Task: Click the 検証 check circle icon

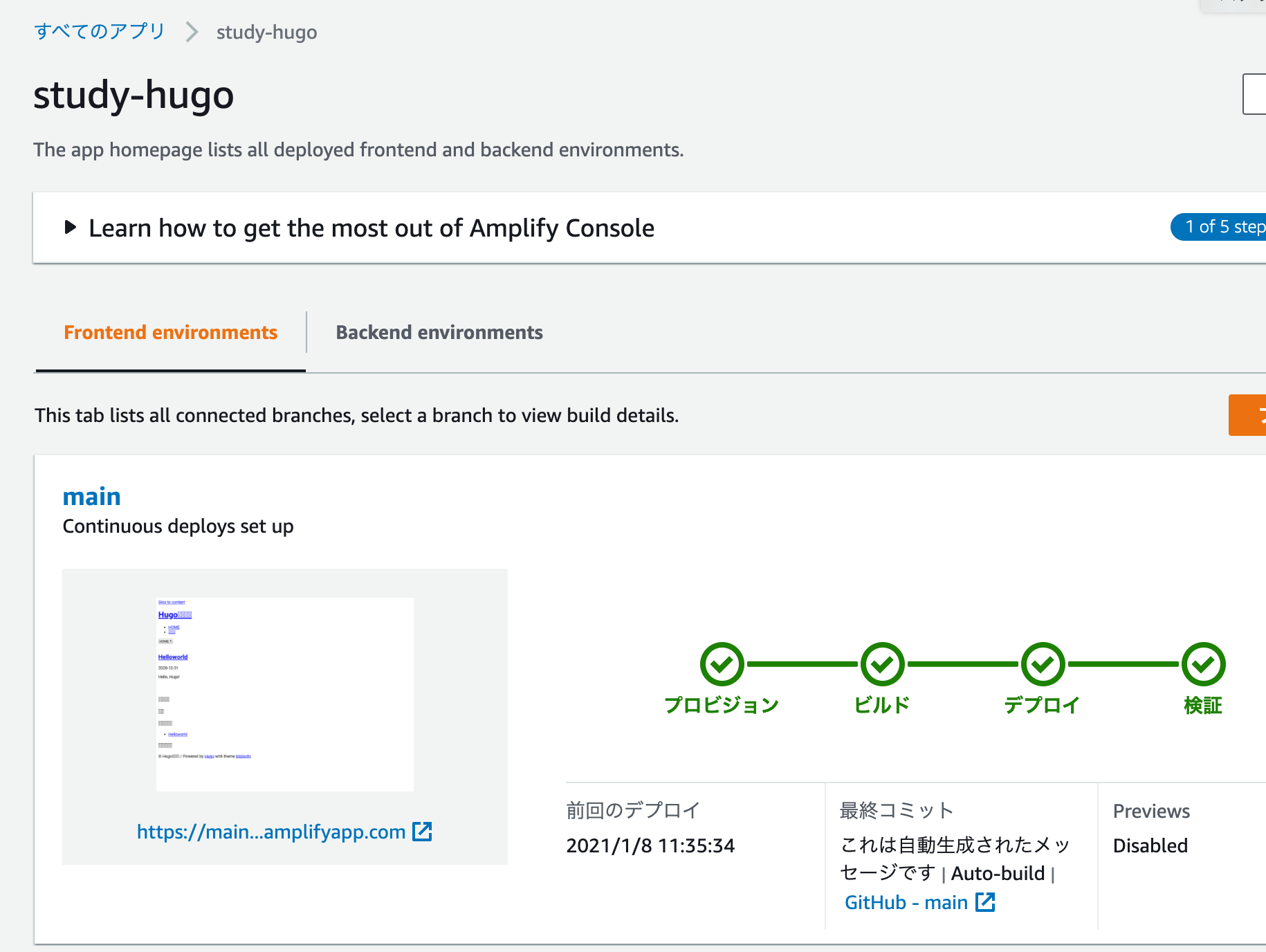Action: pyautogui.click(x=1203, y=664)
